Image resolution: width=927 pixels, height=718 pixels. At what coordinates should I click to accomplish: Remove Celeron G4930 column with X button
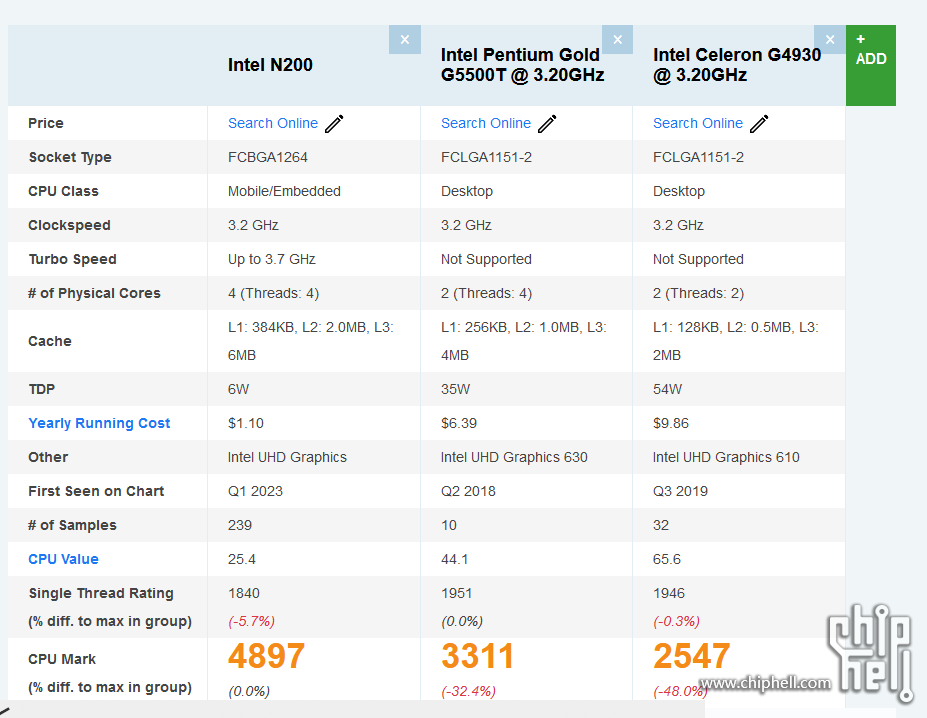tap(829, 40)
